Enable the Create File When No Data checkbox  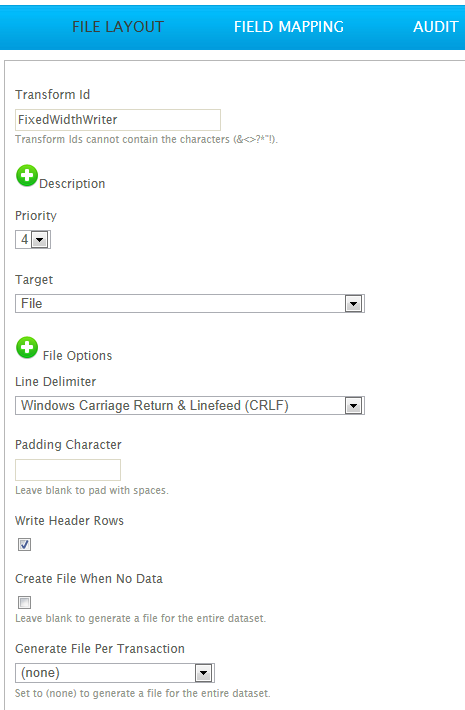24,602
